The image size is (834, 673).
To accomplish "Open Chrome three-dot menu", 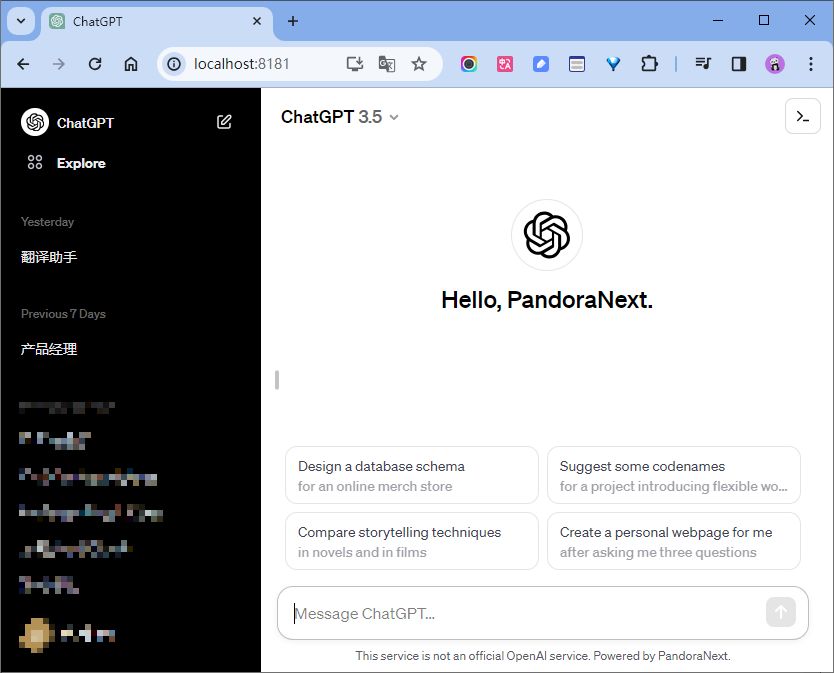I will (811, 64).
